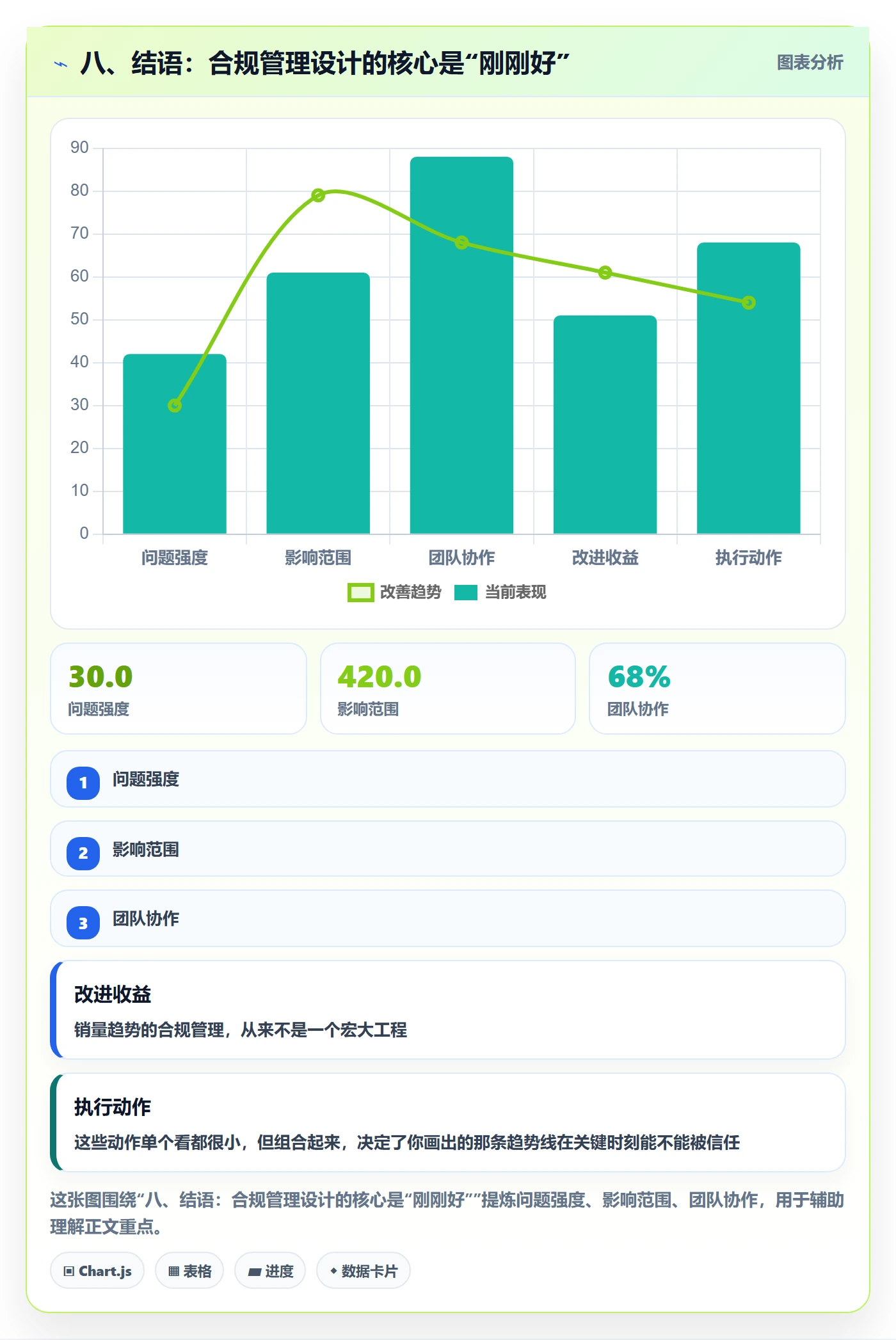
Task: Select the 420.0 影响范围 data card
Action: point(448,689)
